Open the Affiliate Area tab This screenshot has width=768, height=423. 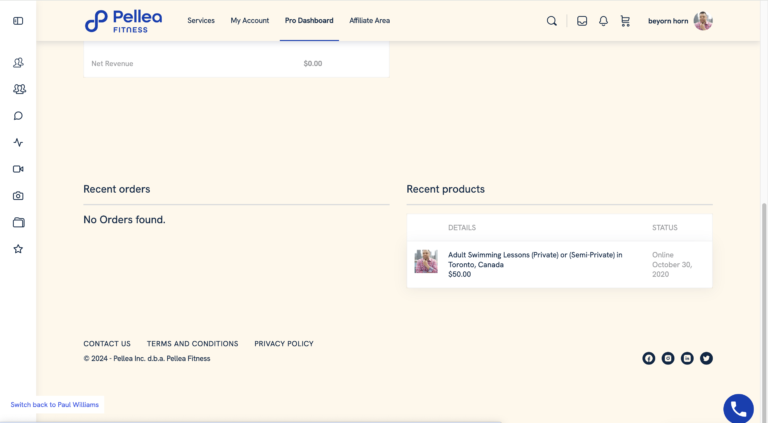[369, 21]
